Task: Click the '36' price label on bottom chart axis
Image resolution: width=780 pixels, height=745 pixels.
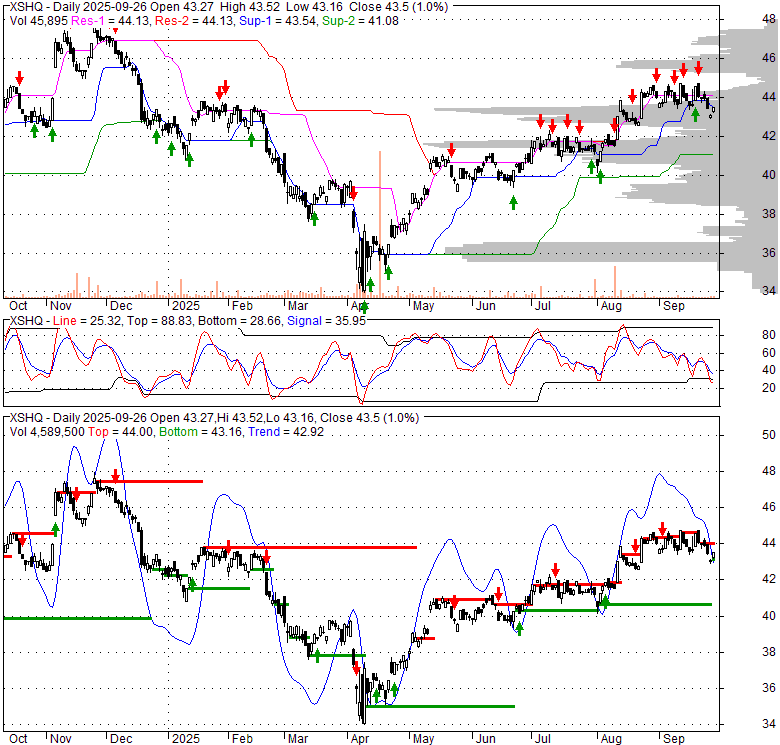Action: tap(769, 688)
